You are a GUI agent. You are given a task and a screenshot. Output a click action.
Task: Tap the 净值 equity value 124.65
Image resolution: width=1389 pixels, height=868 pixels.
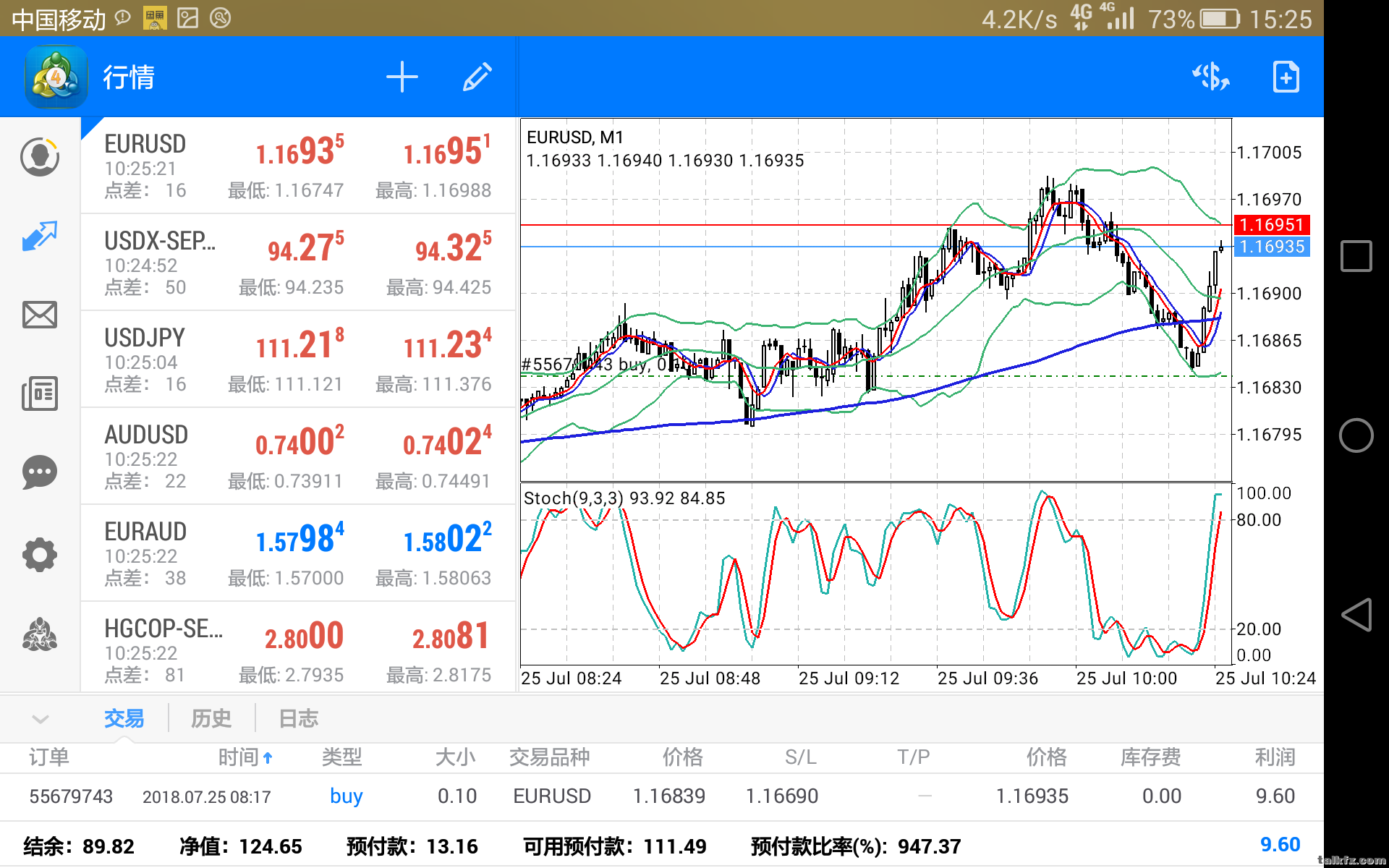coord(270,846)
